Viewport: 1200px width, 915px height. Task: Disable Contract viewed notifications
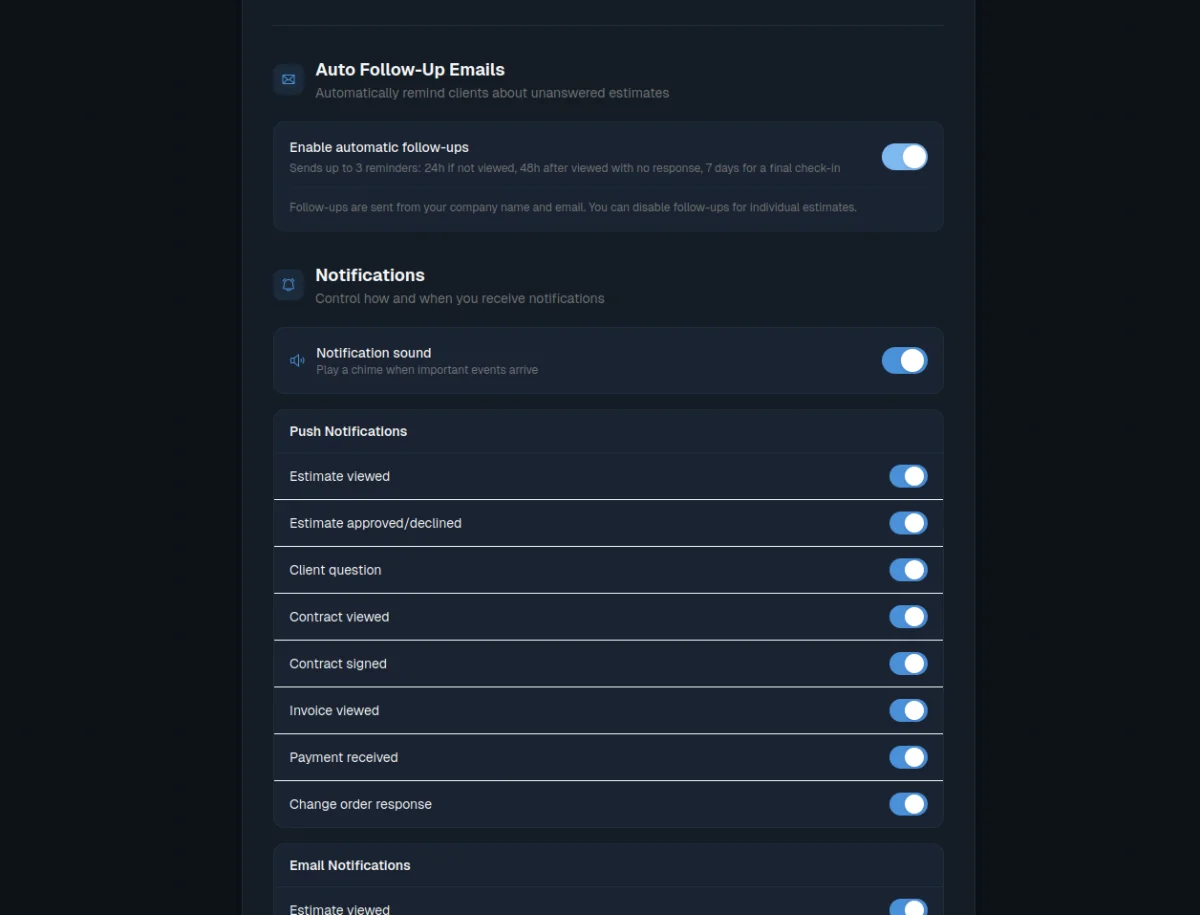tap(908, 616)
